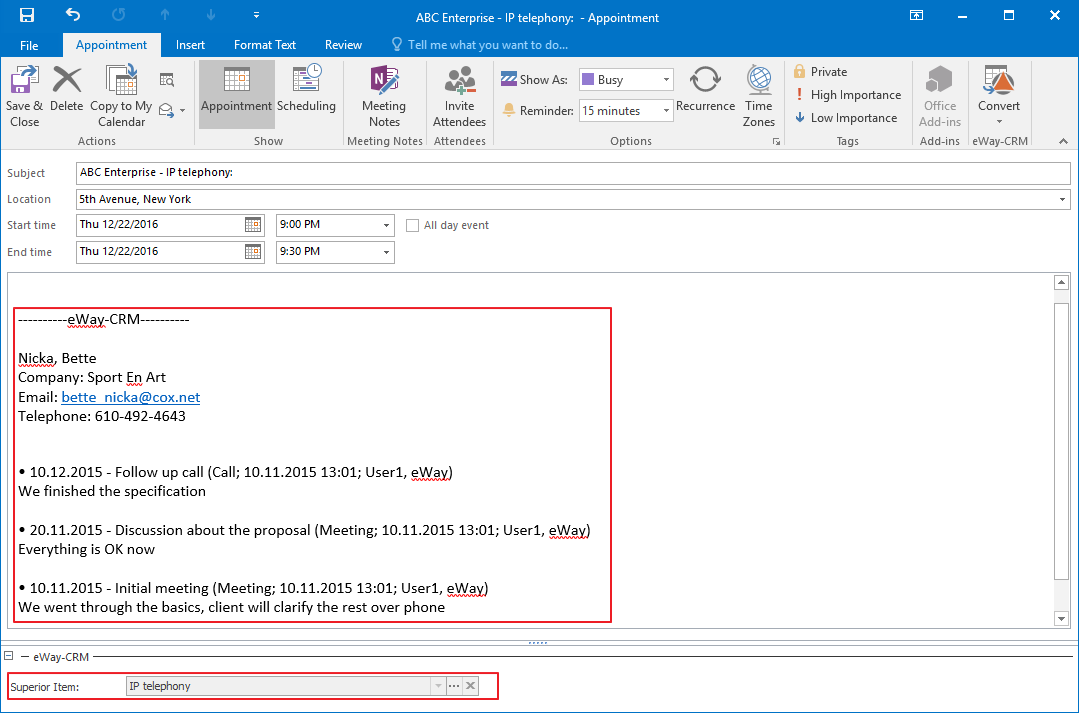Image resolution: width=1079 pixels, height=713 pixels.
Task: Clear the Superior Item with the X button
Action: click(471, 686)
